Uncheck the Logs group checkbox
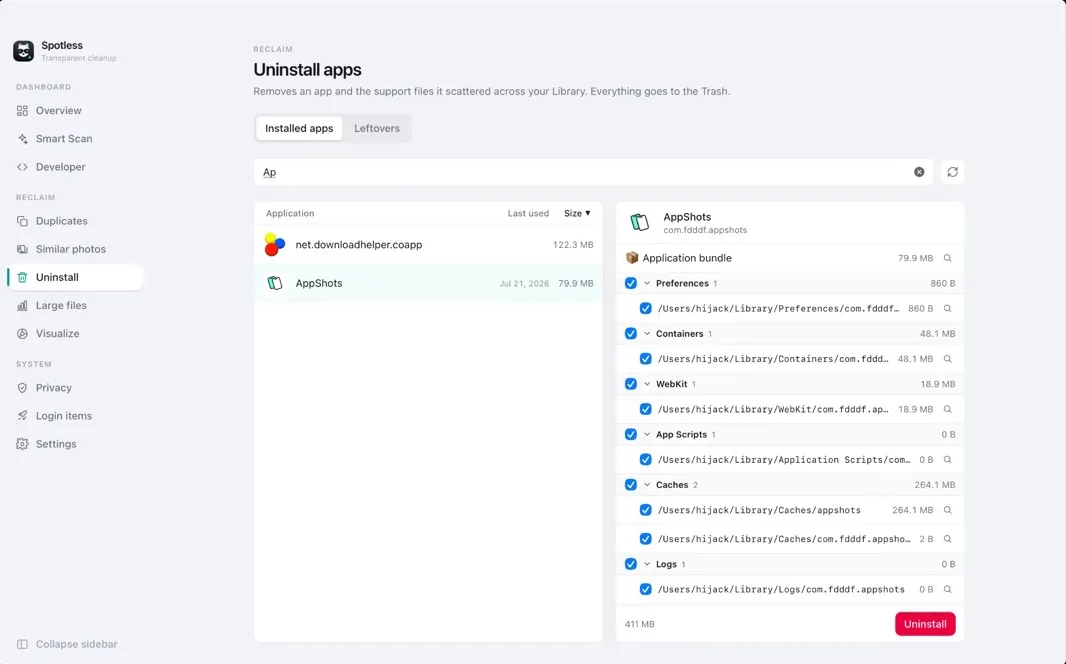This screenshot has height=664, width=1066. (631, 564)
